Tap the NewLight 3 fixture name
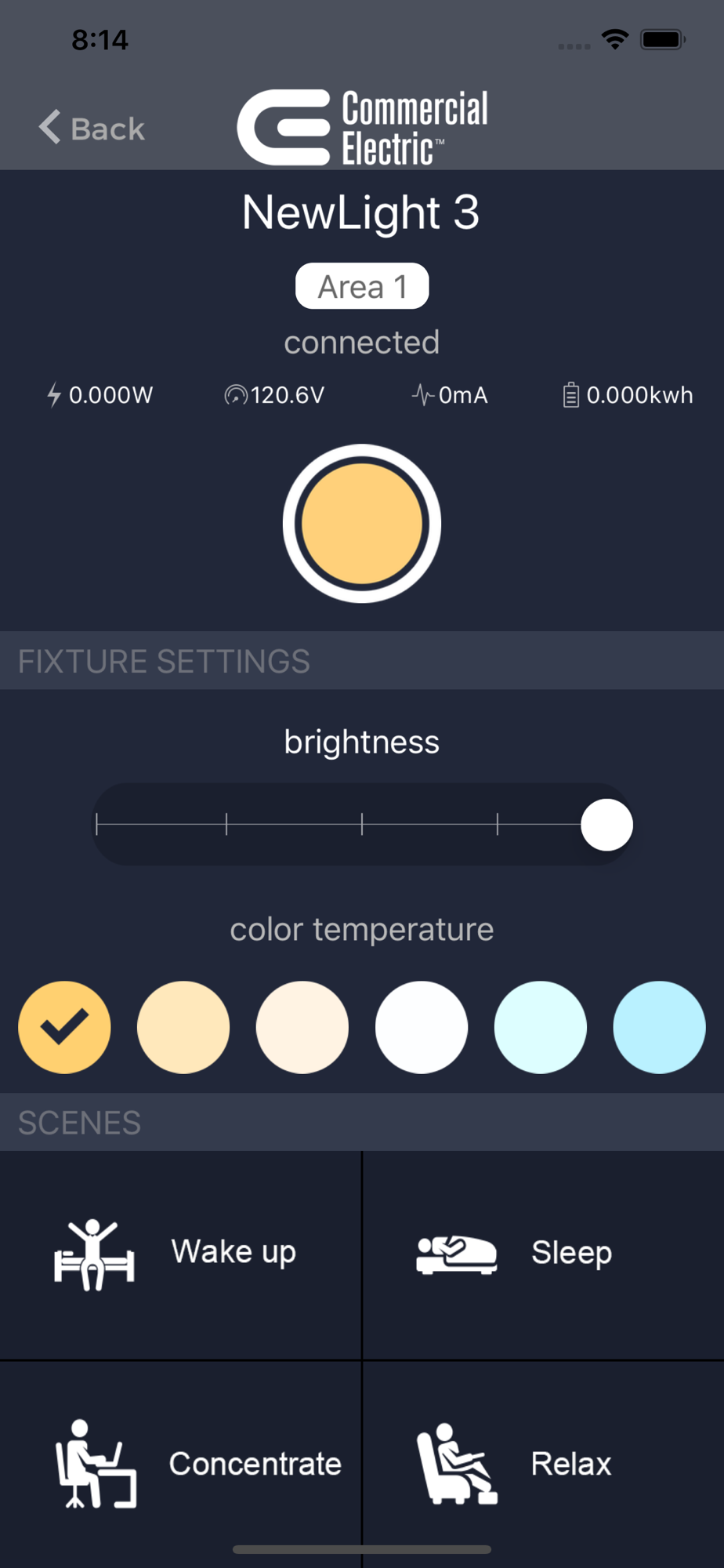The width and height of the screenshot is (724, 1568). click(x=360, y=212)
